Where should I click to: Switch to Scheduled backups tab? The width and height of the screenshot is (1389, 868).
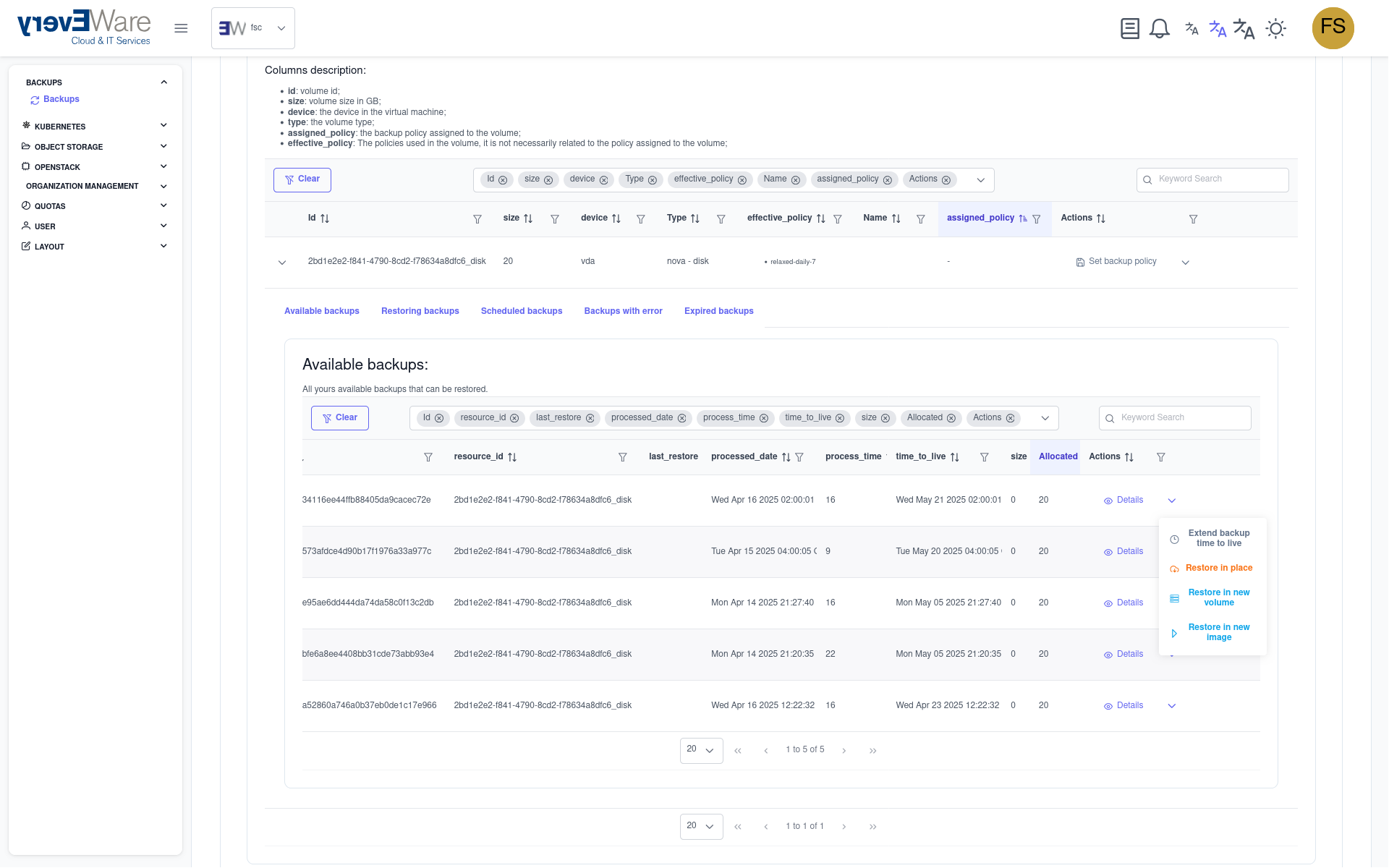521,311
